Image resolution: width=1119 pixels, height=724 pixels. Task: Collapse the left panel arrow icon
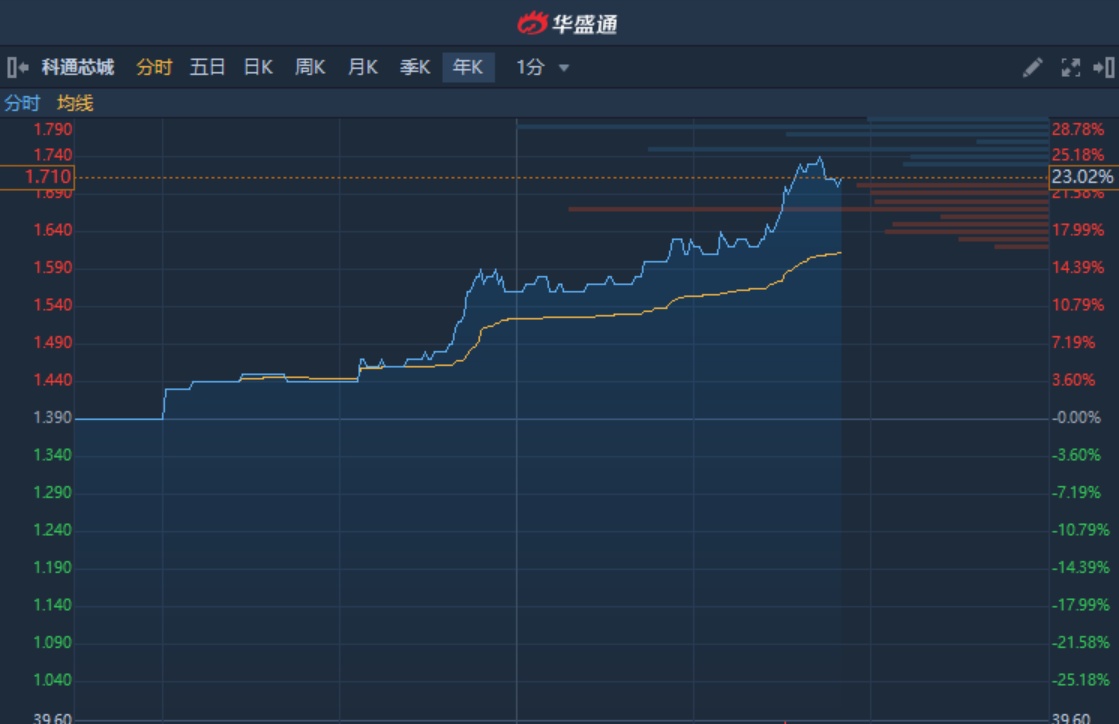(x=17, y=67)
